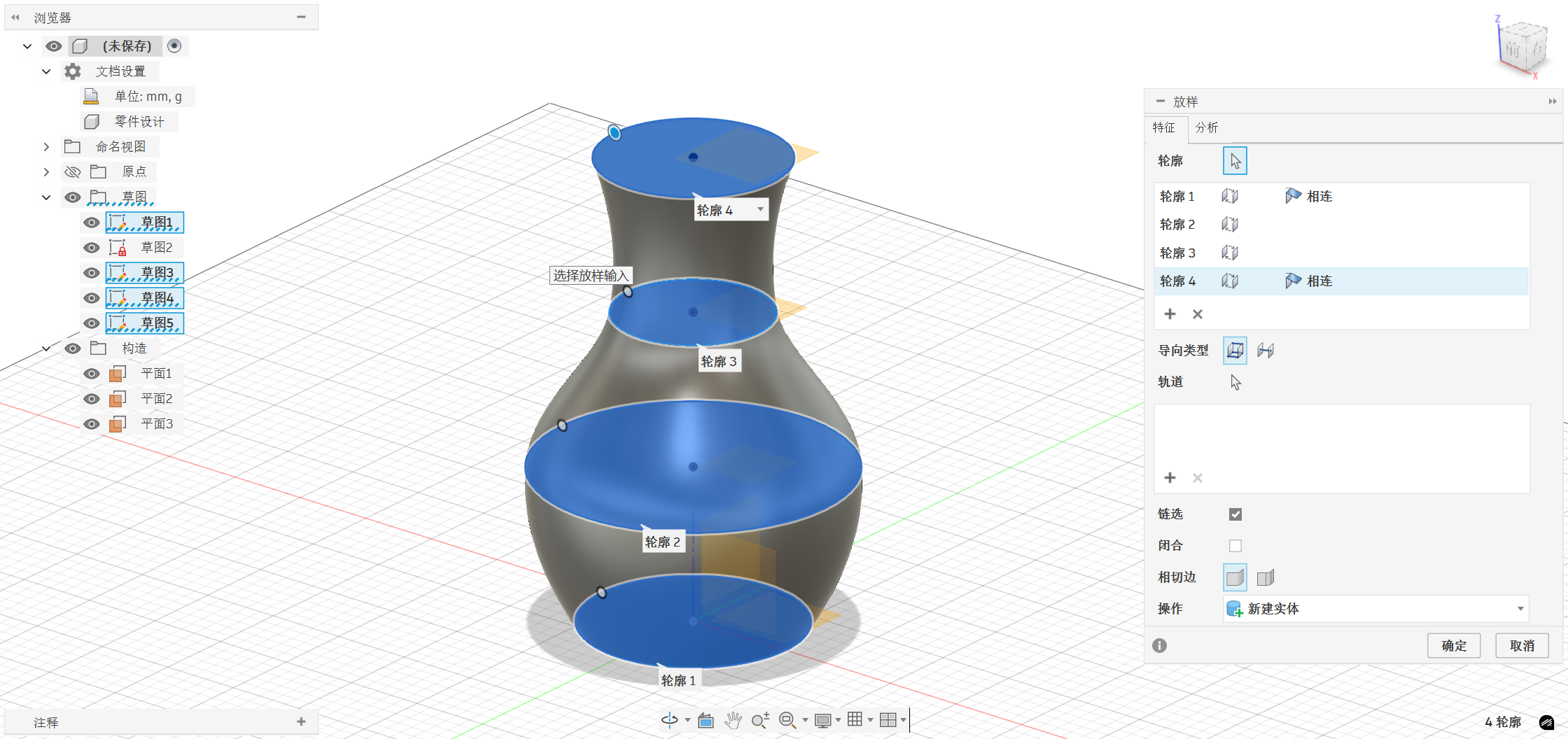Minimize the 浏览器 panel
Viewport: 1568px width, 739px height.
pos(301,17)
